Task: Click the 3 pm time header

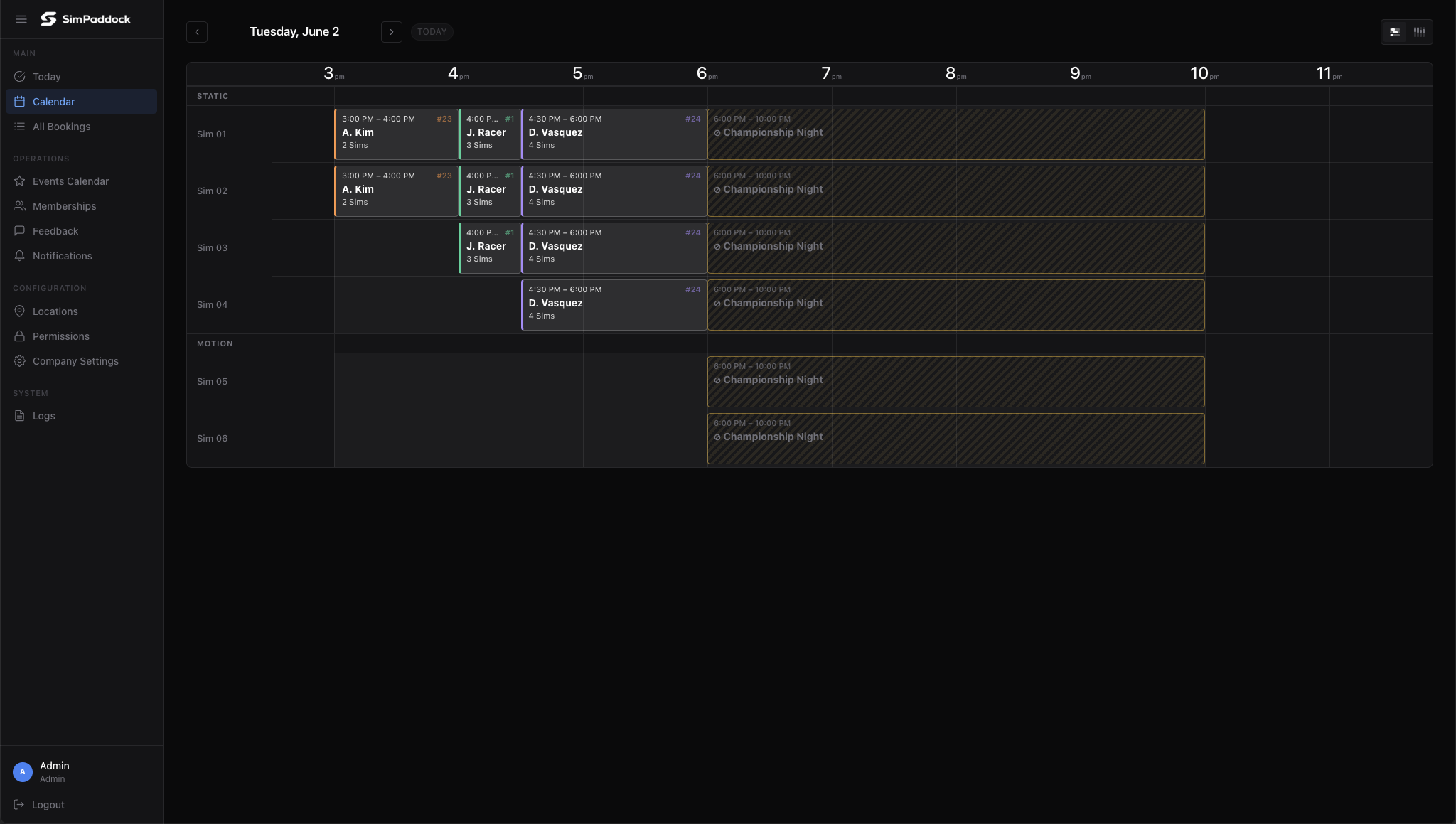Action: pos(333,73)
